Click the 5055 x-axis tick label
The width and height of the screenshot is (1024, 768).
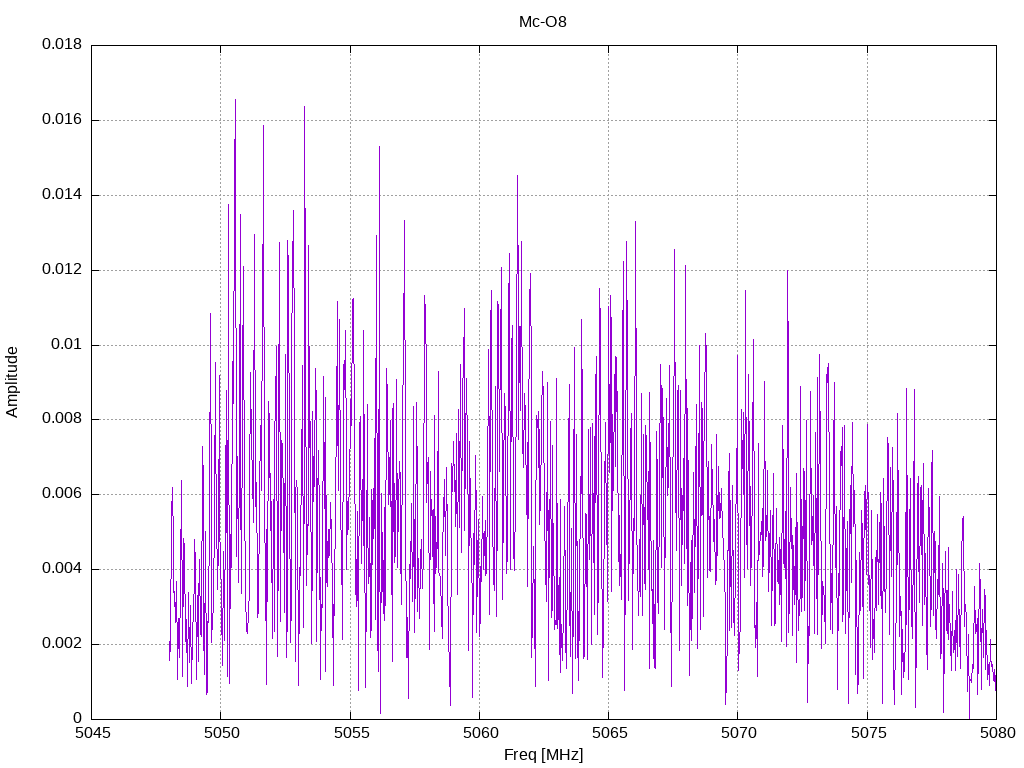350,733
